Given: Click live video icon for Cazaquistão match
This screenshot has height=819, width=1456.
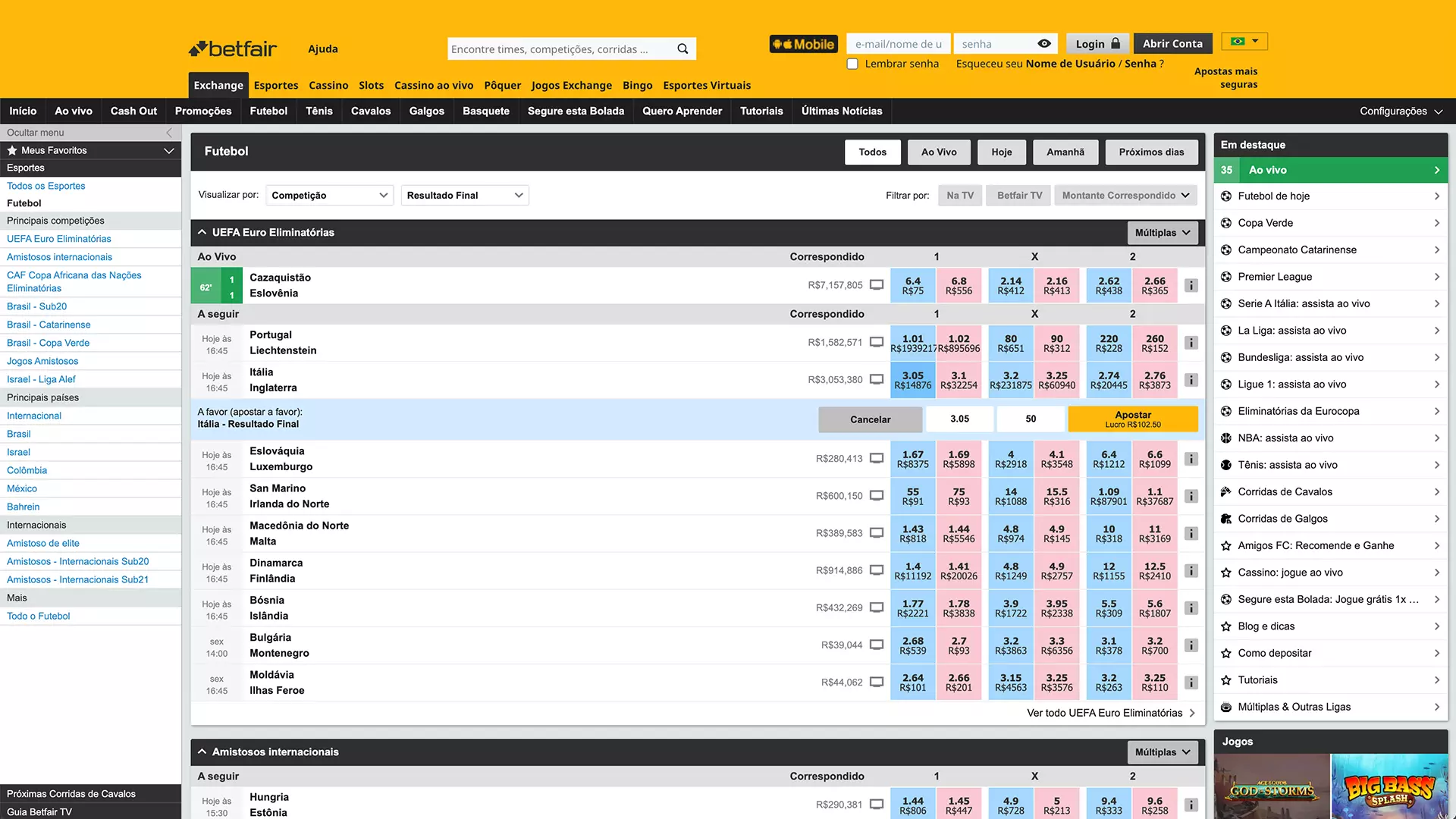Looking at the screenshot, I should (x=877, y=285).
